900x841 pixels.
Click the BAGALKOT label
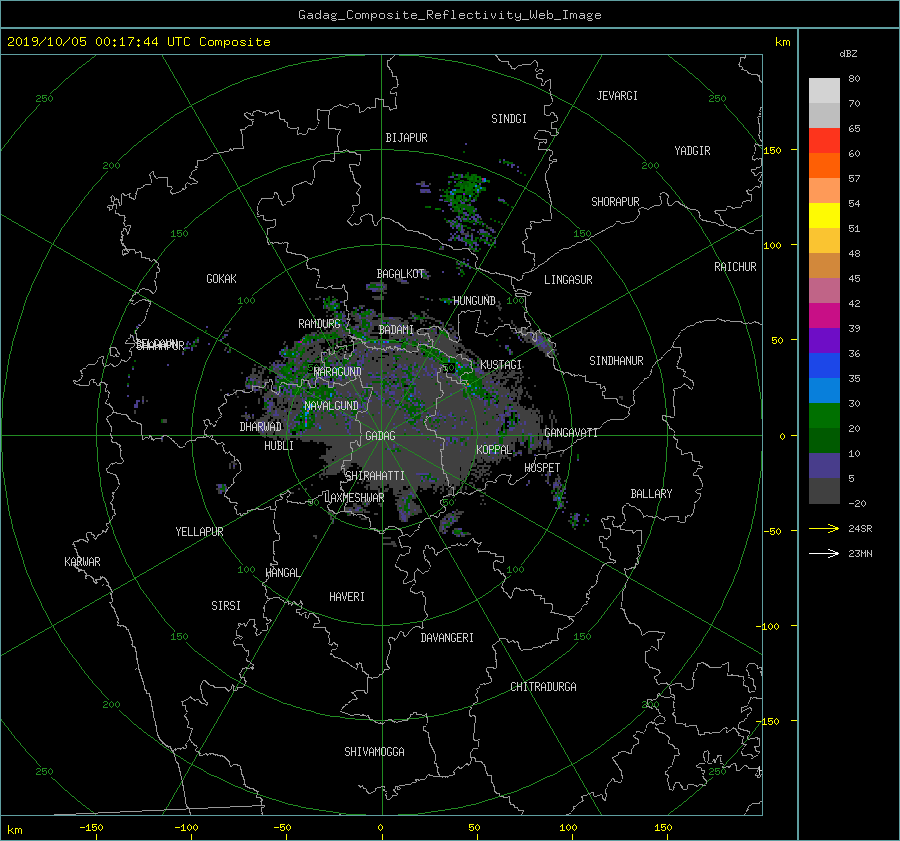pyautogui.click(x=401, y=274)
